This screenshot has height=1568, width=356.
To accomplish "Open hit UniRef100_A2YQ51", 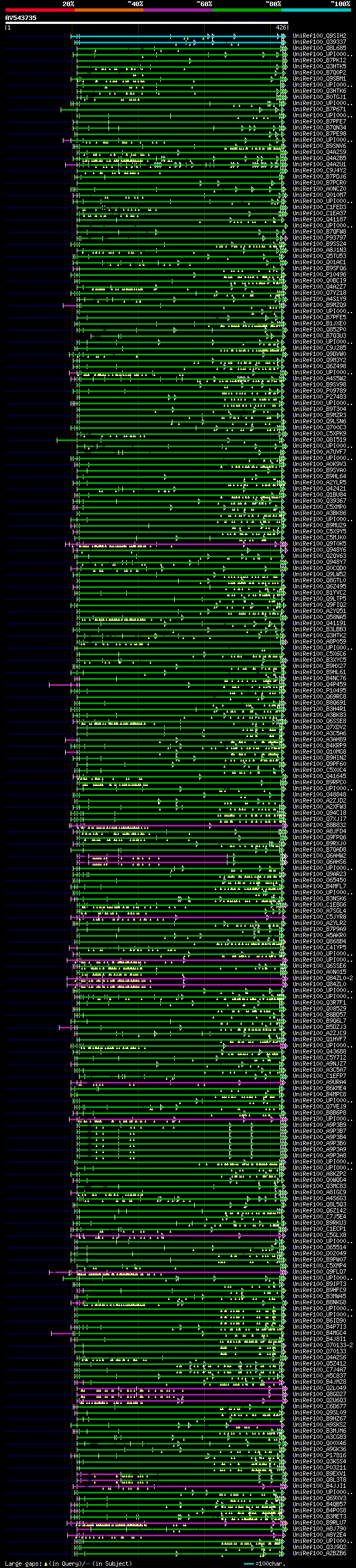I will pos(319,611).
